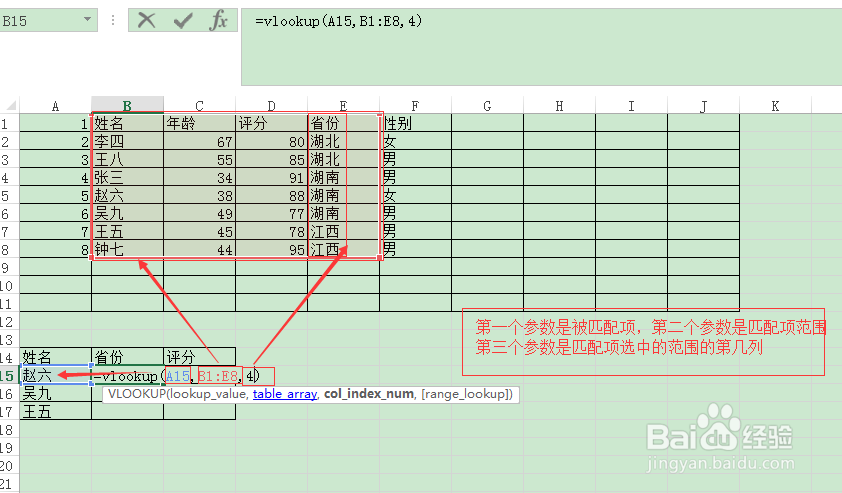Open the Name Box dropdown arrow
The image size is (842, 493).
click(87, 20)
